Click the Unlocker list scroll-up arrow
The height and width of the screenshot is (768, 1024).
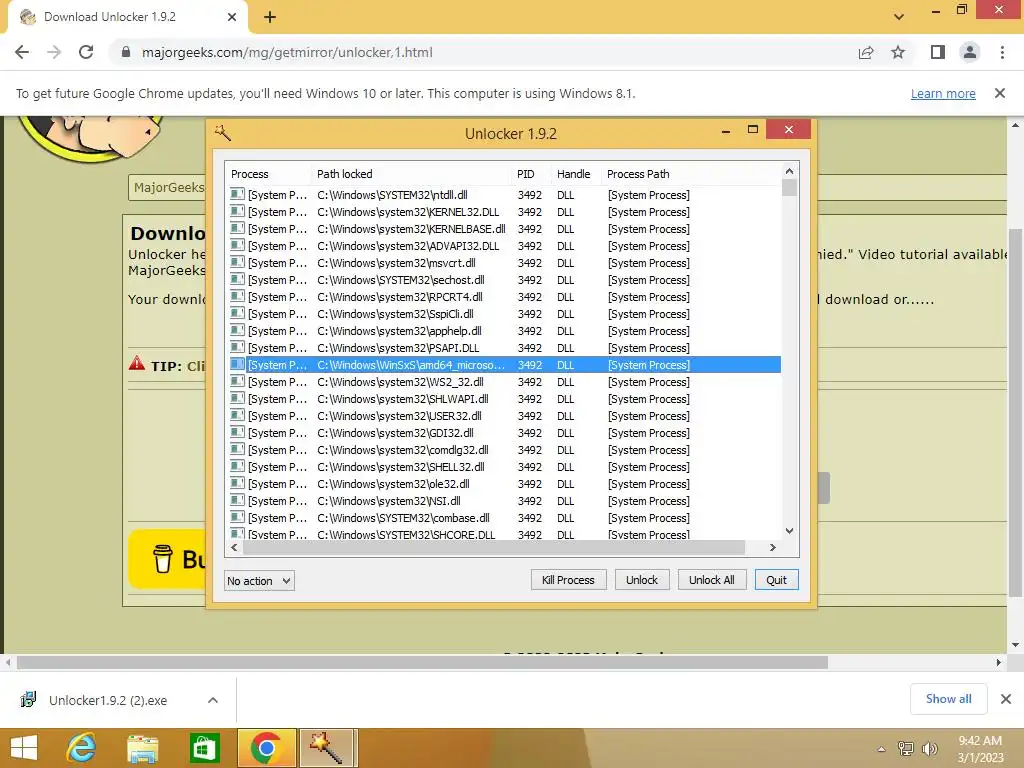(x=789, y=171)
